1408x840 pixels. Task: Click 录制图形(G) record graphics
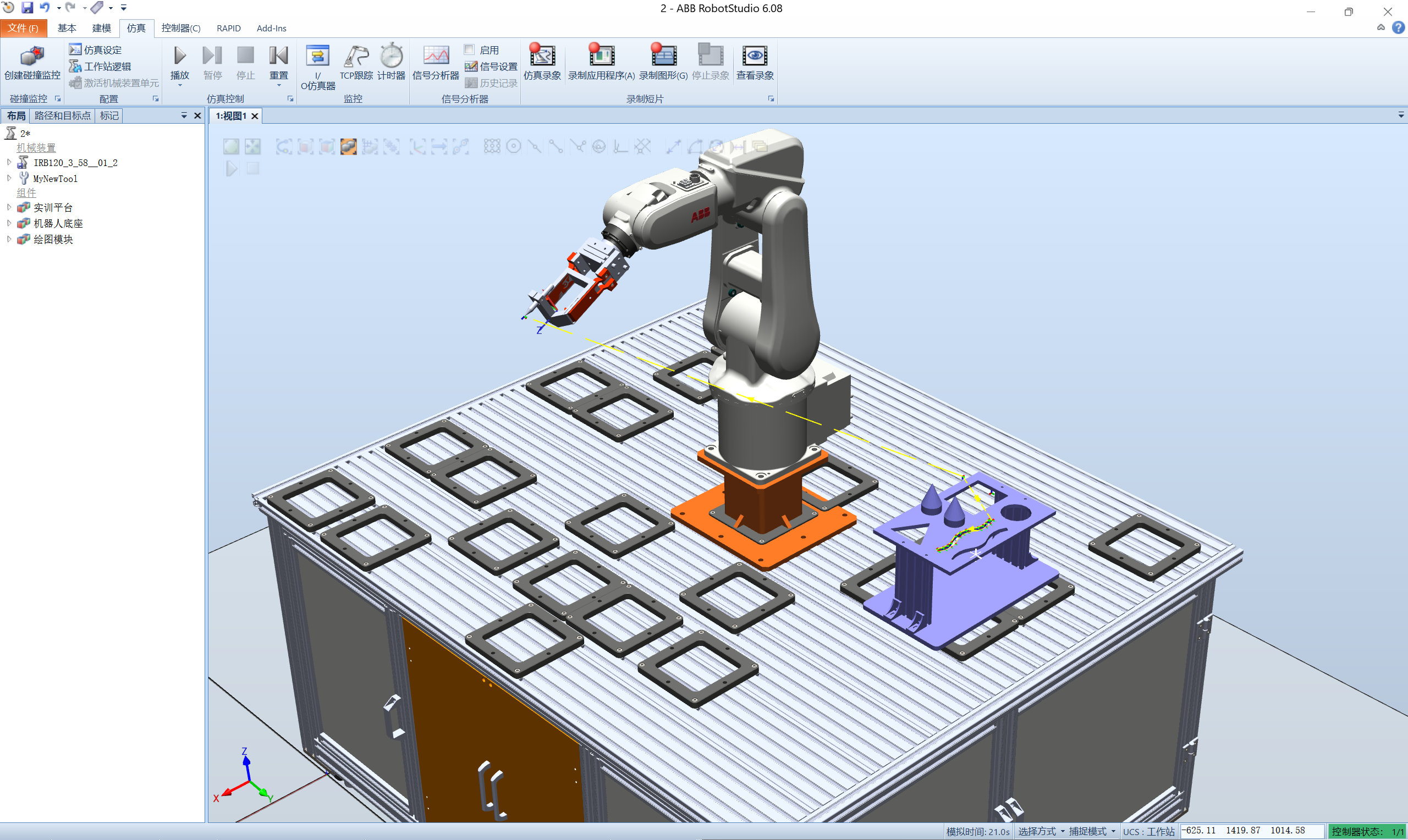pos(663,62)
